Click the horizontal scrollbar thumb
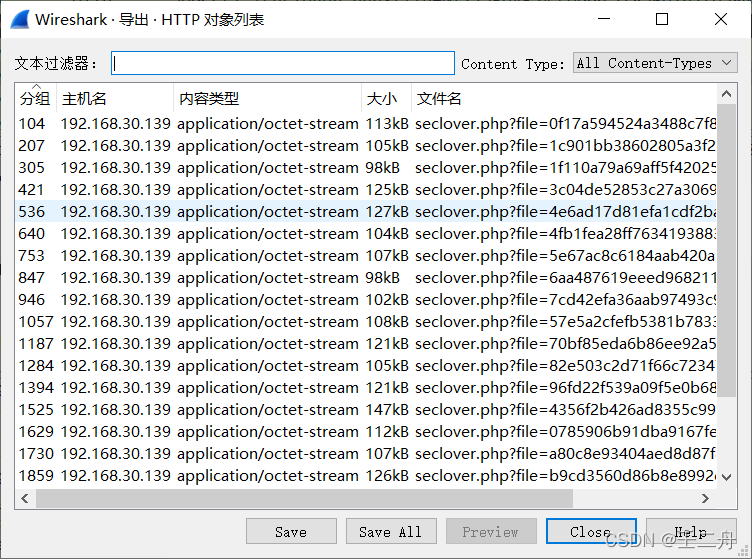Viewport: 752px width, 559px height. point(305,499)
